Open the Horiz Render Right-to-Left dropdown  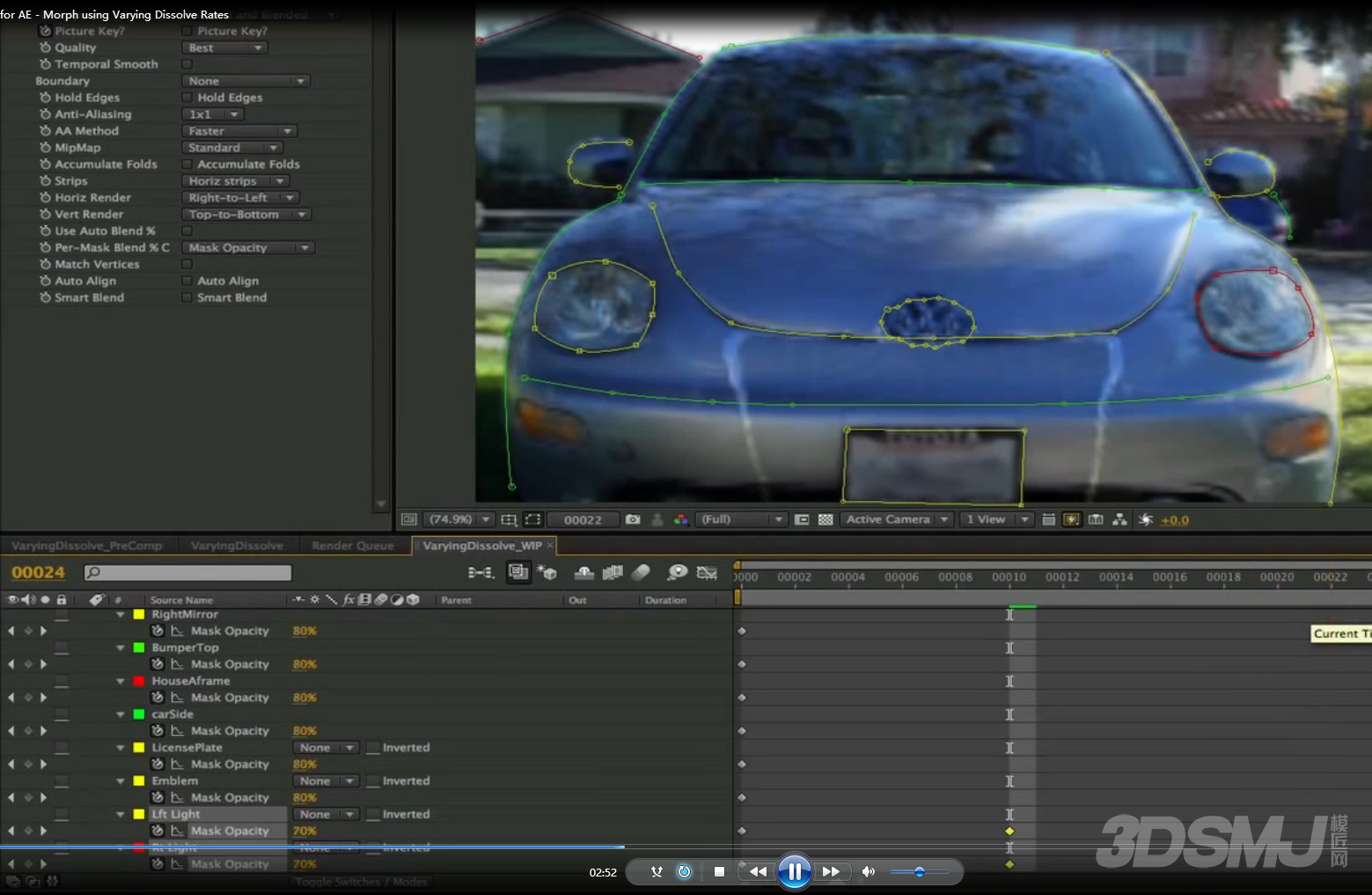(240, 198)
